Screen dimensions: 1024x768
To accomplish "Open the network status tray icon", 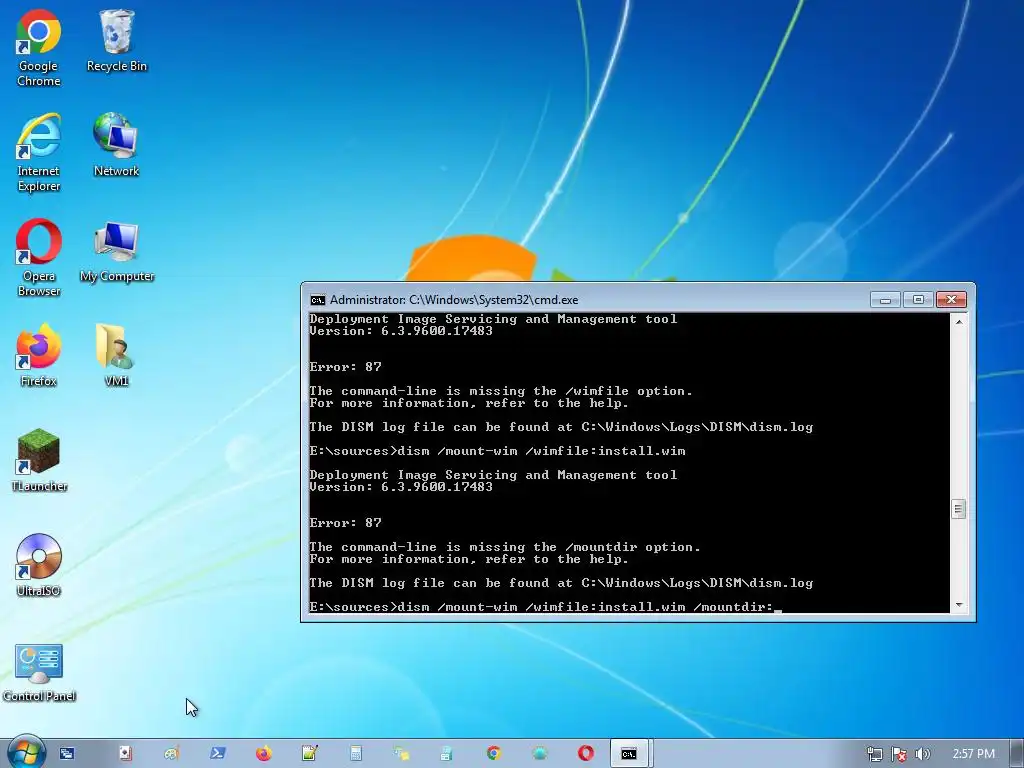I will [874, 754].
